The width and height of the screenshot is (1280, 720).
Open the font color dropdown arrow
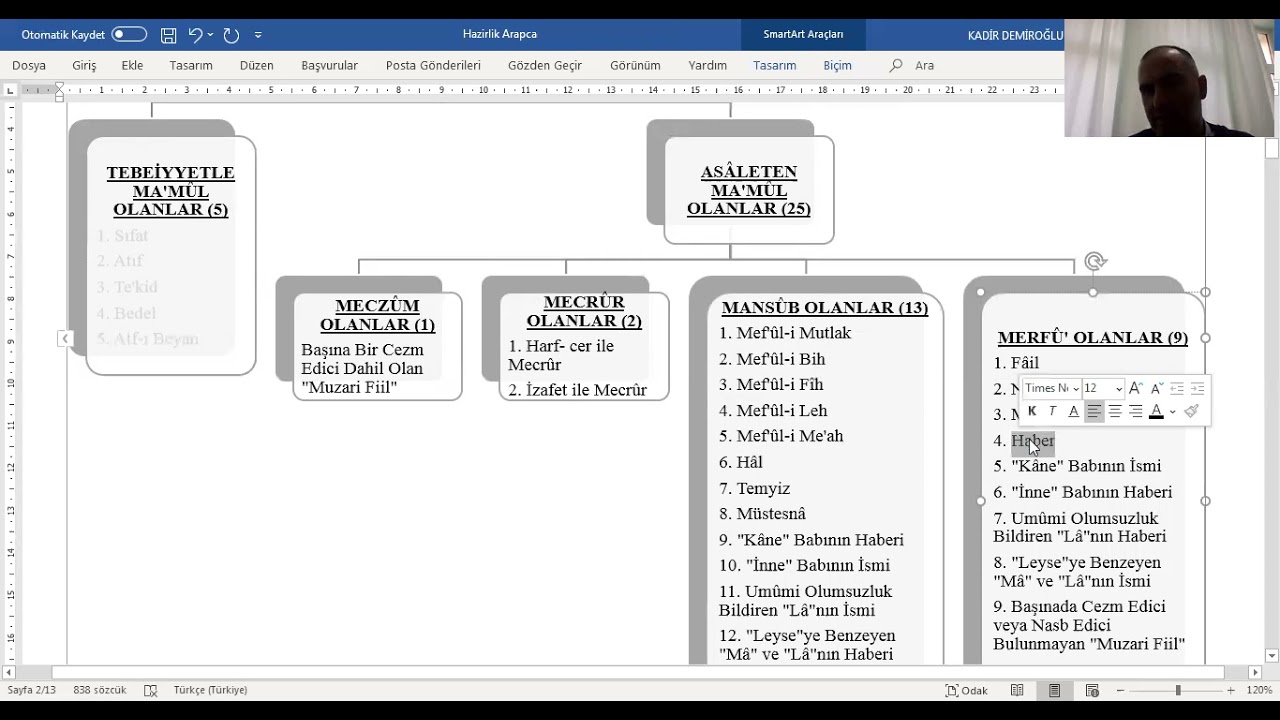[x=1172, y=411]
